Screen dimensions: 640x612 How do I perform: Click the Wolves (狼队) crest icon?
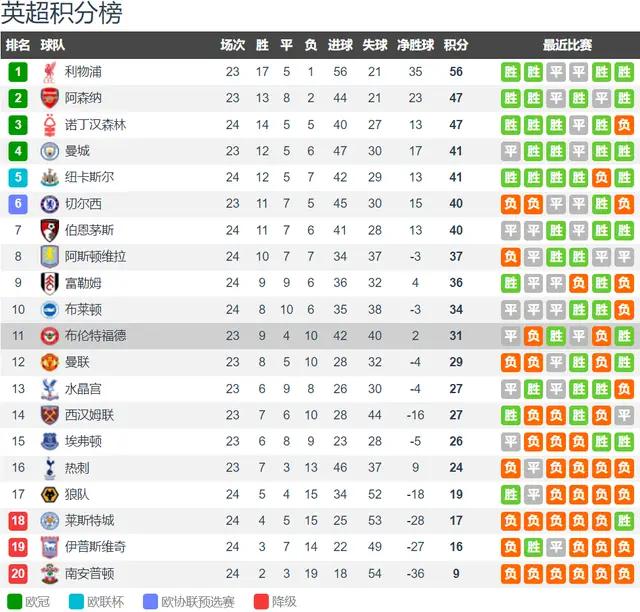tap(48, 494)
